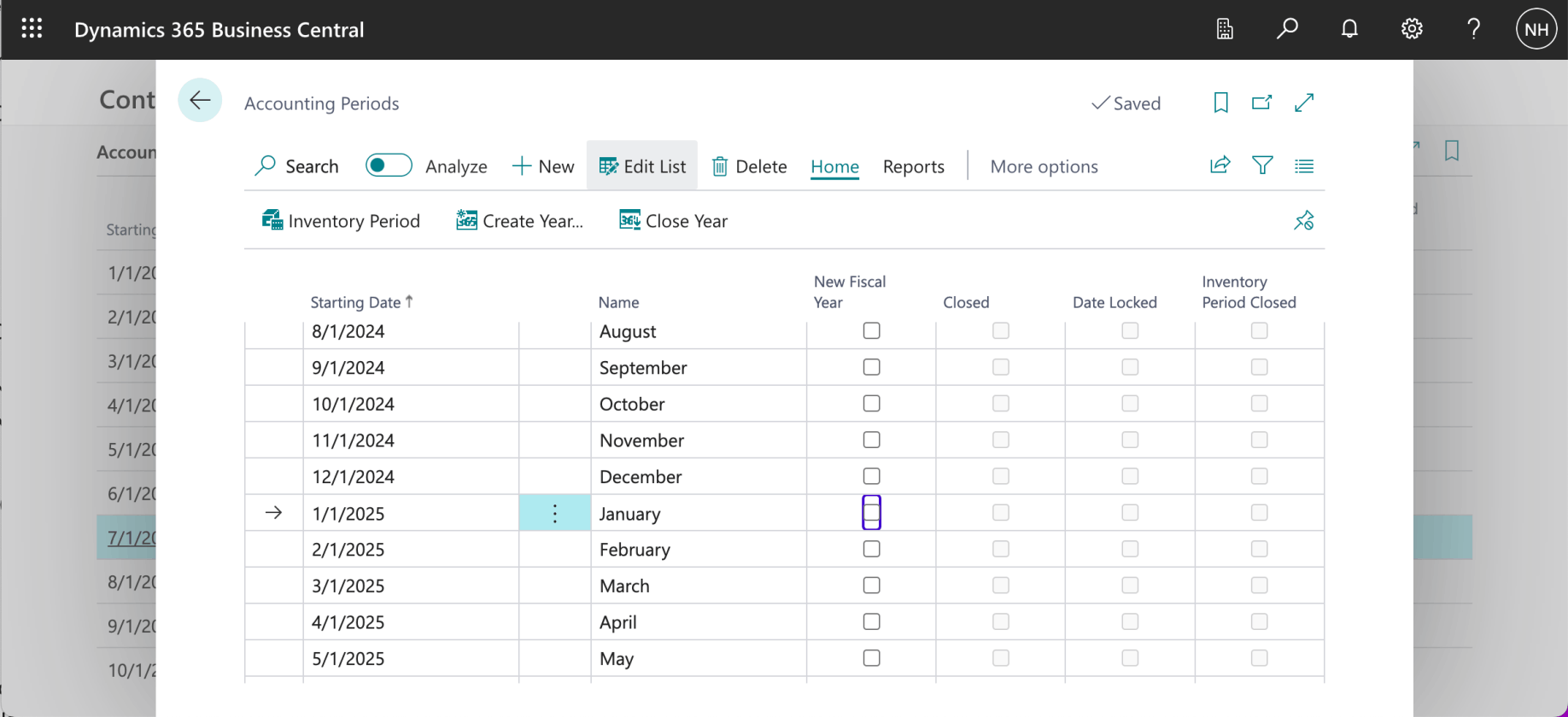Open page in a new window

[1261, 103]
